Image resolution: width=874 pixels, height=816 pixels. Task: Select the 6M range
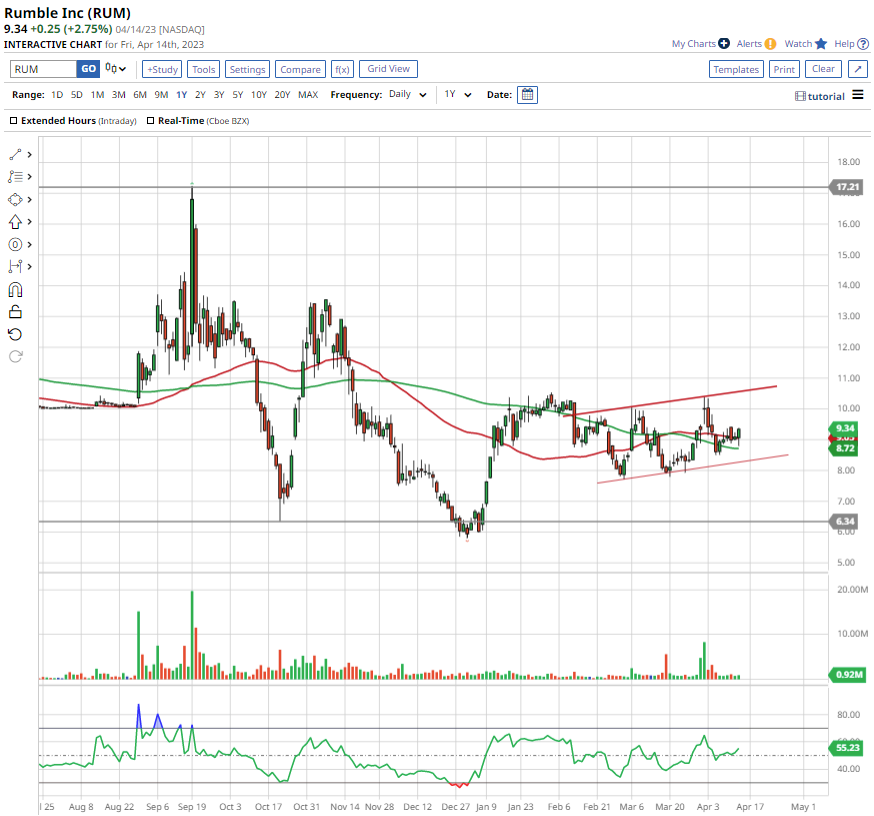(x=140, y=95)
